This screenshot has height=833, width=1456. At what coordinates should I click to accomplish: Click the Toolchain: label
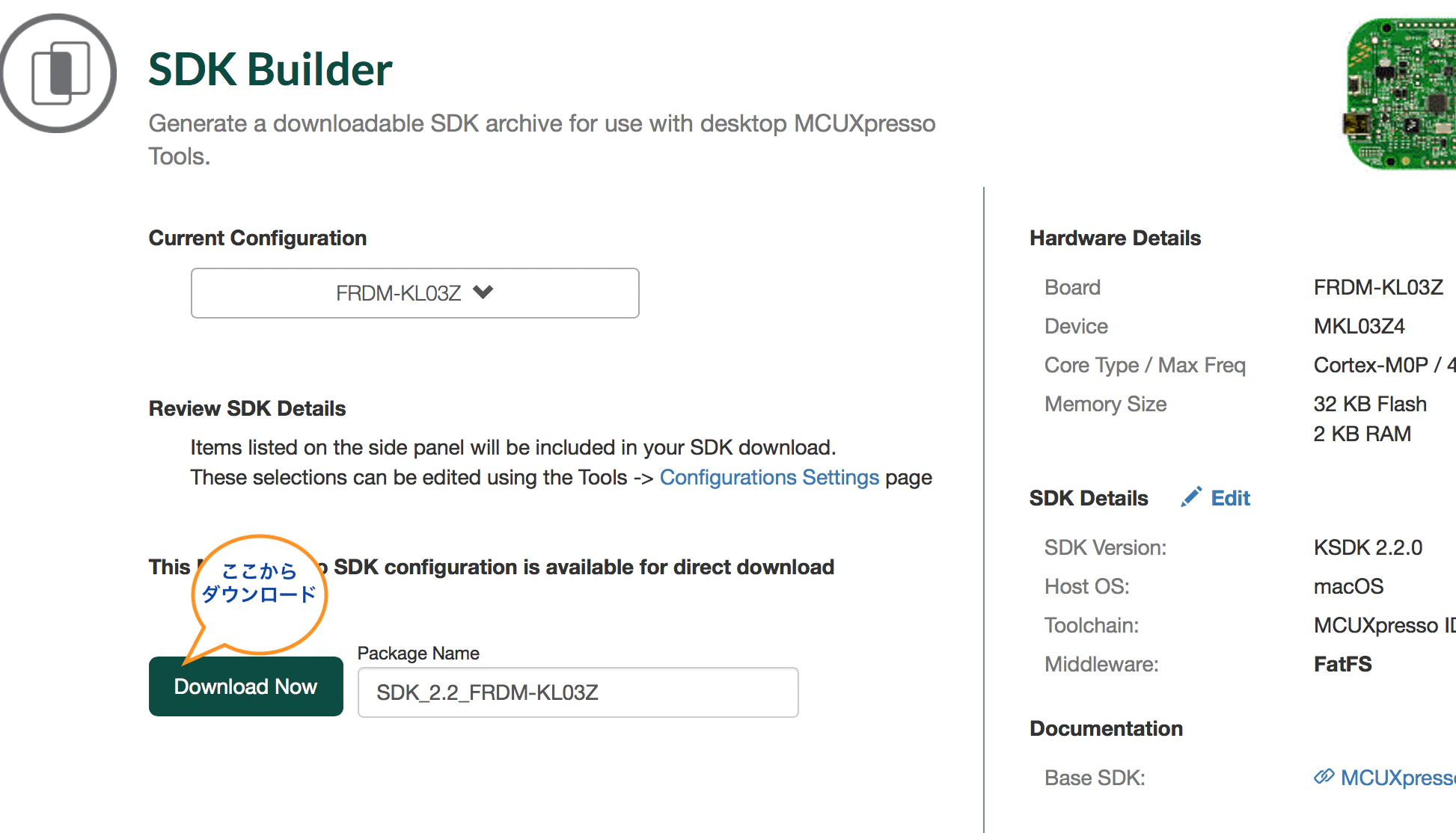1092,625
